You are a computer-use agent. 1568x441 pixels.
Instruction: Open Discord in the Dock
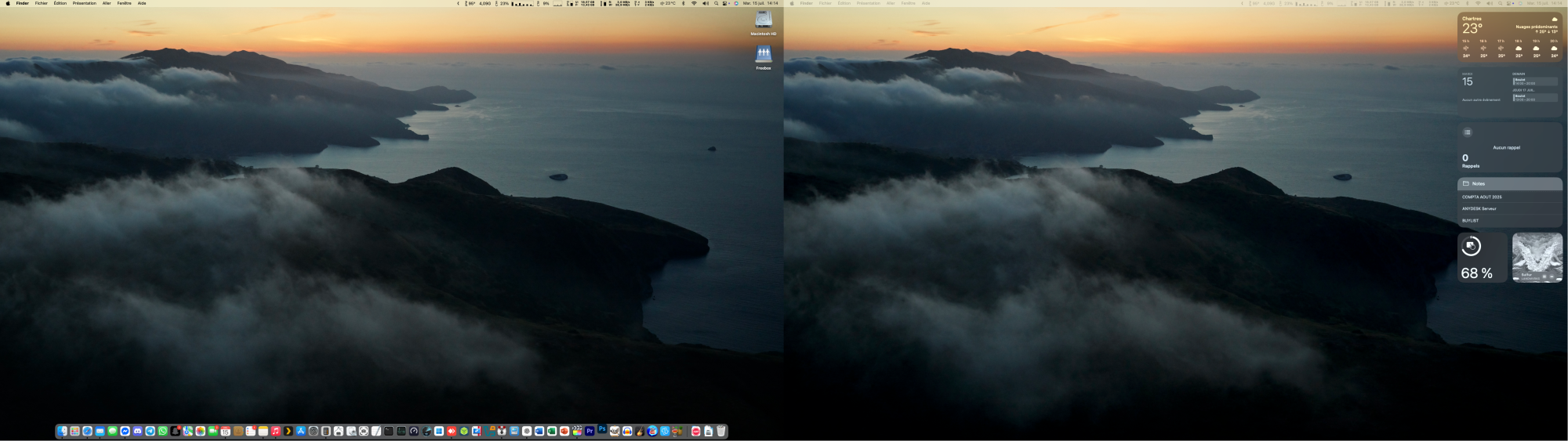[x=137, y=431]
